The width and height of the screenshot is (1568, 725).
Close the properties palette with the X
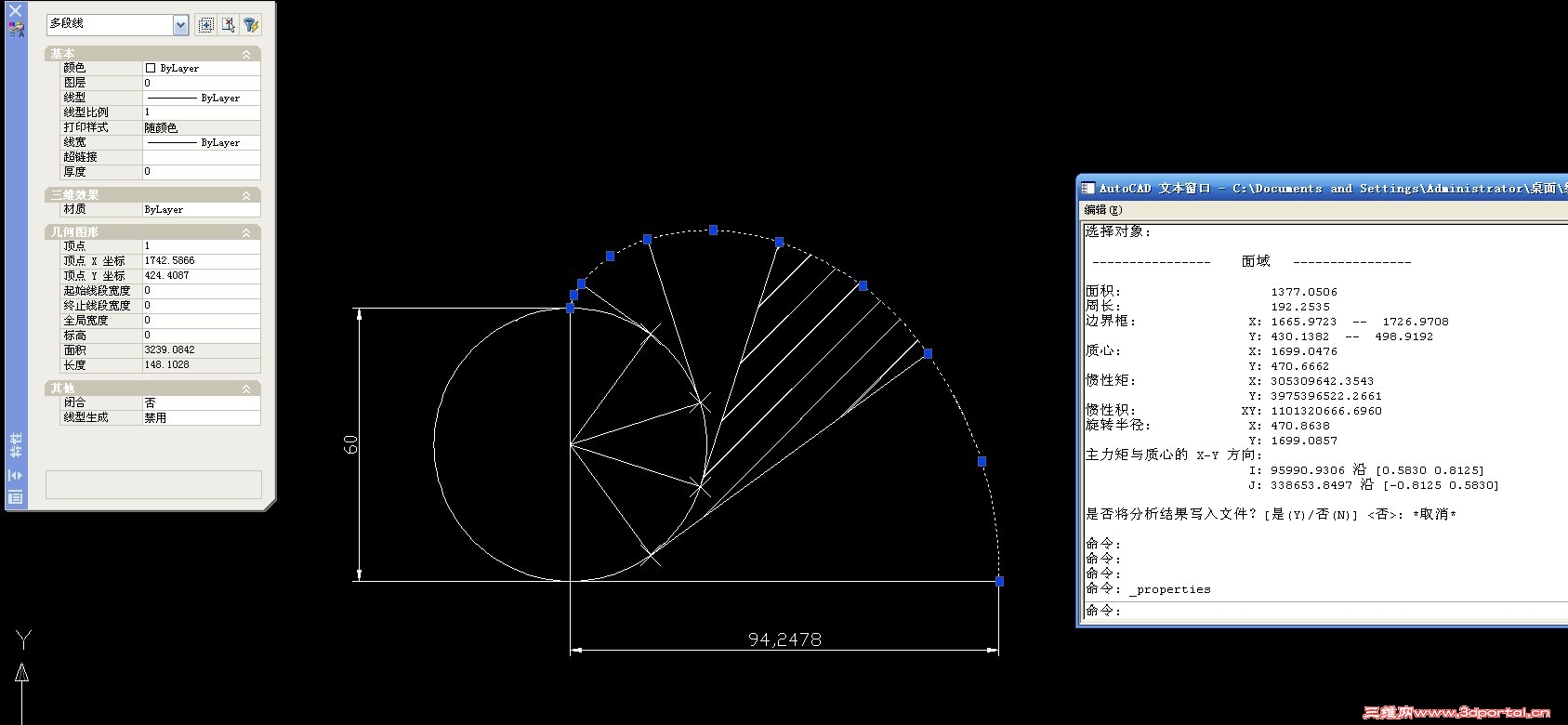(16, 10)
